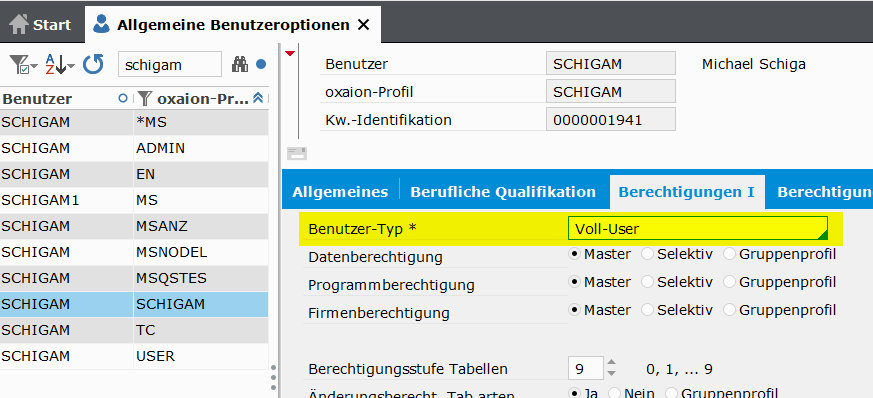873x398 pixels.
Task: Select the row with profile TC
Action: tap(134, 330)
